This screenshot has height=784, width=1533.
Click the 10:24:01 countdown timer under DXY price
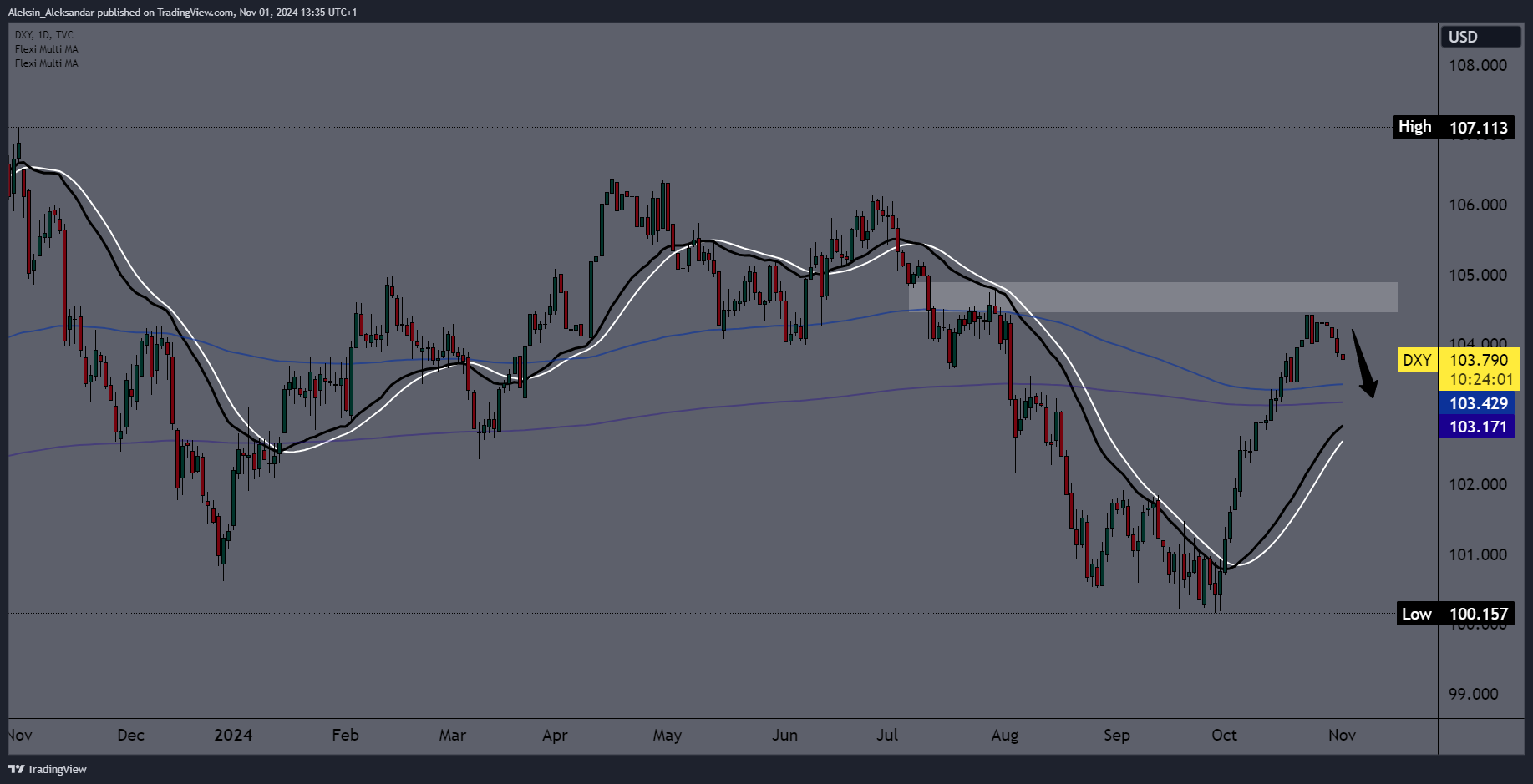coord(1480,379)
